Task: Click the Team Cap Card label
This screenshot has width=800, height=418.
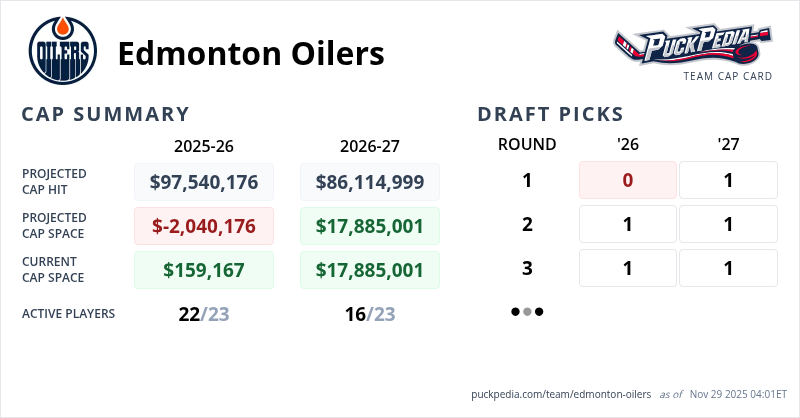Action: pos(727,76)
